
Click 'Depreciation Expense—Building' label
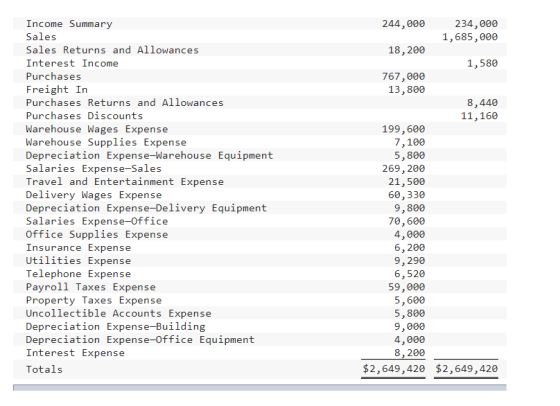point(115,327)
